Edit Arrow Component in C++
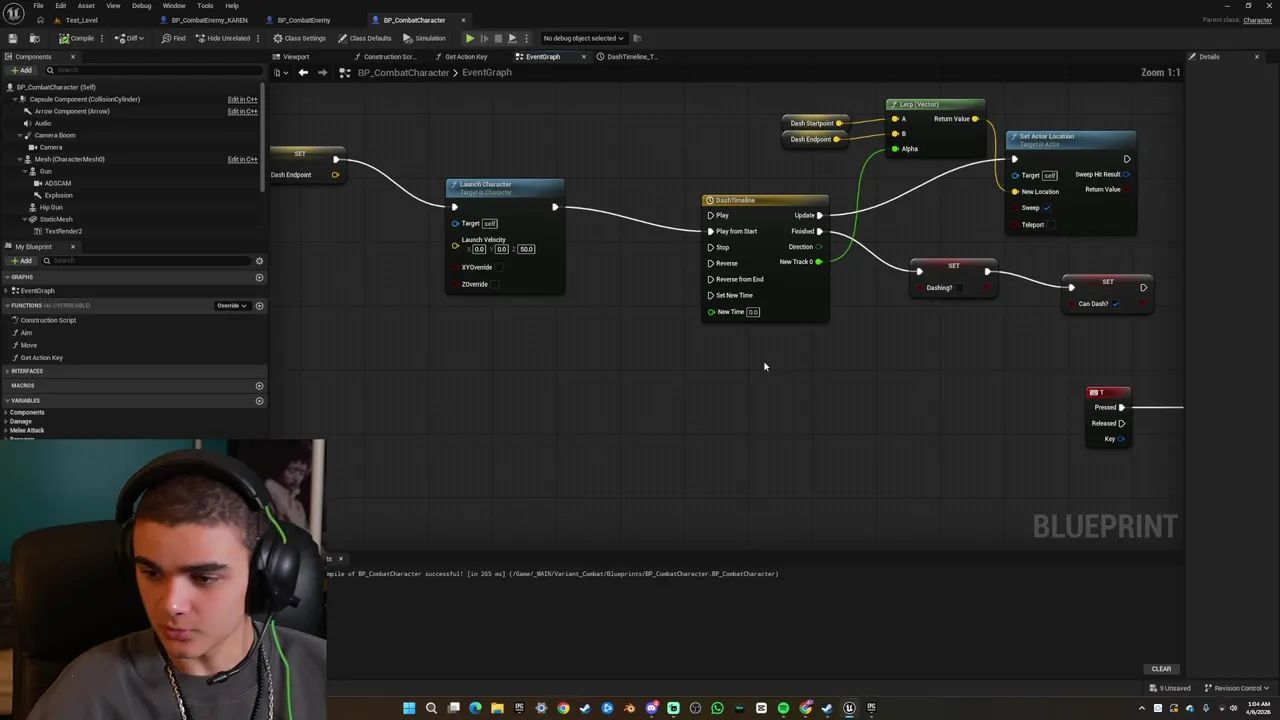The width and height of the screenshot is (1280, 720). click(x=242, y=111)
